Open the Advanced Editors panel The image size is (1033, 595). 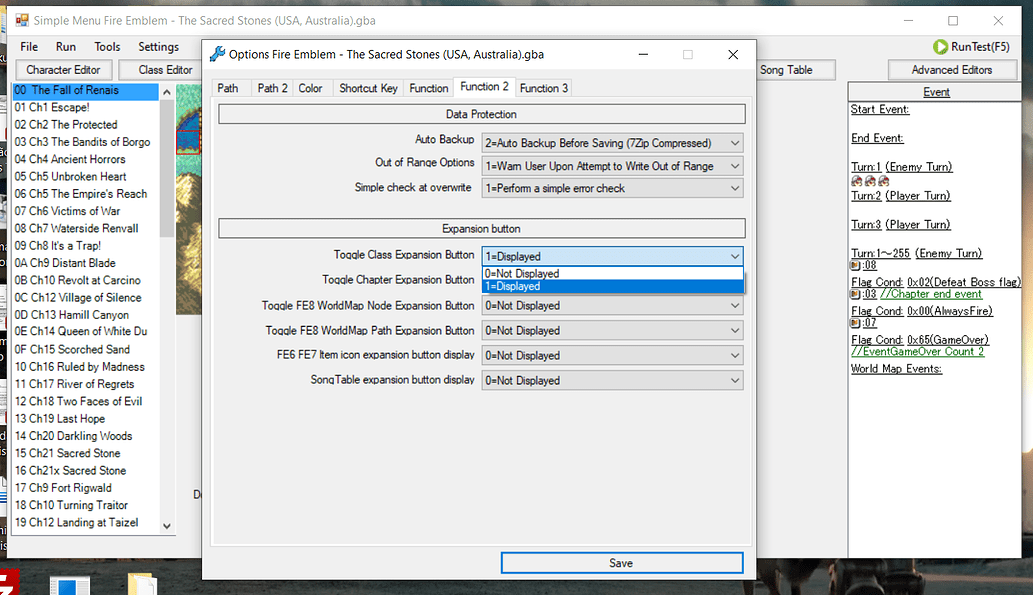pyautogui.click(x=952, y=69)
